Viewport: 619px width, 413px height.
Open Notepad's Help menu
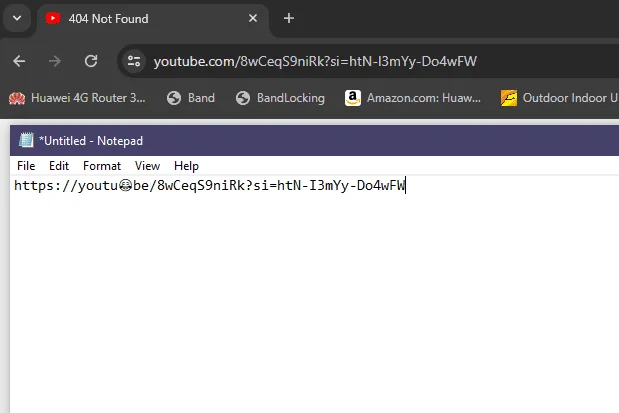(186, 166)
